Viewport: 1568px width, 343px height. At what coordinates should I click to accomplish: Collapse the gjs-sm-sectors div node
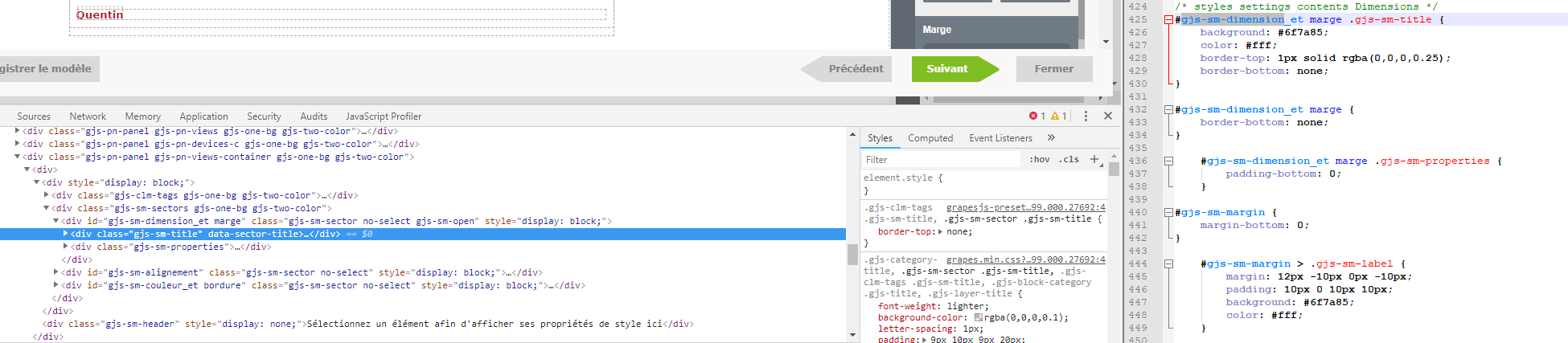pyautogui.click(x=47, y=208)
